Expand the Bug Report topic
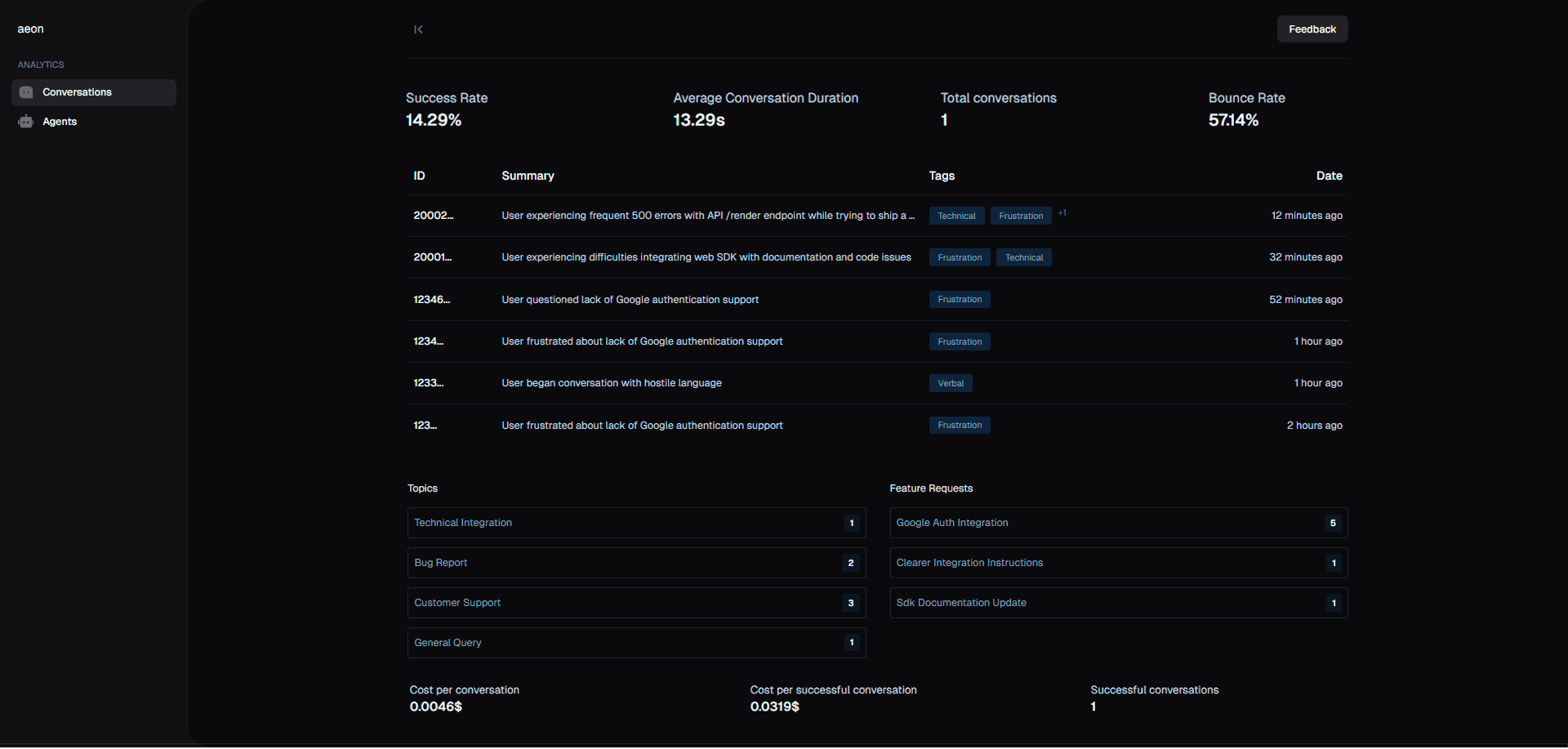This screenshot has height=749, width=1568. pyautogui.click(x=636, y=563)
